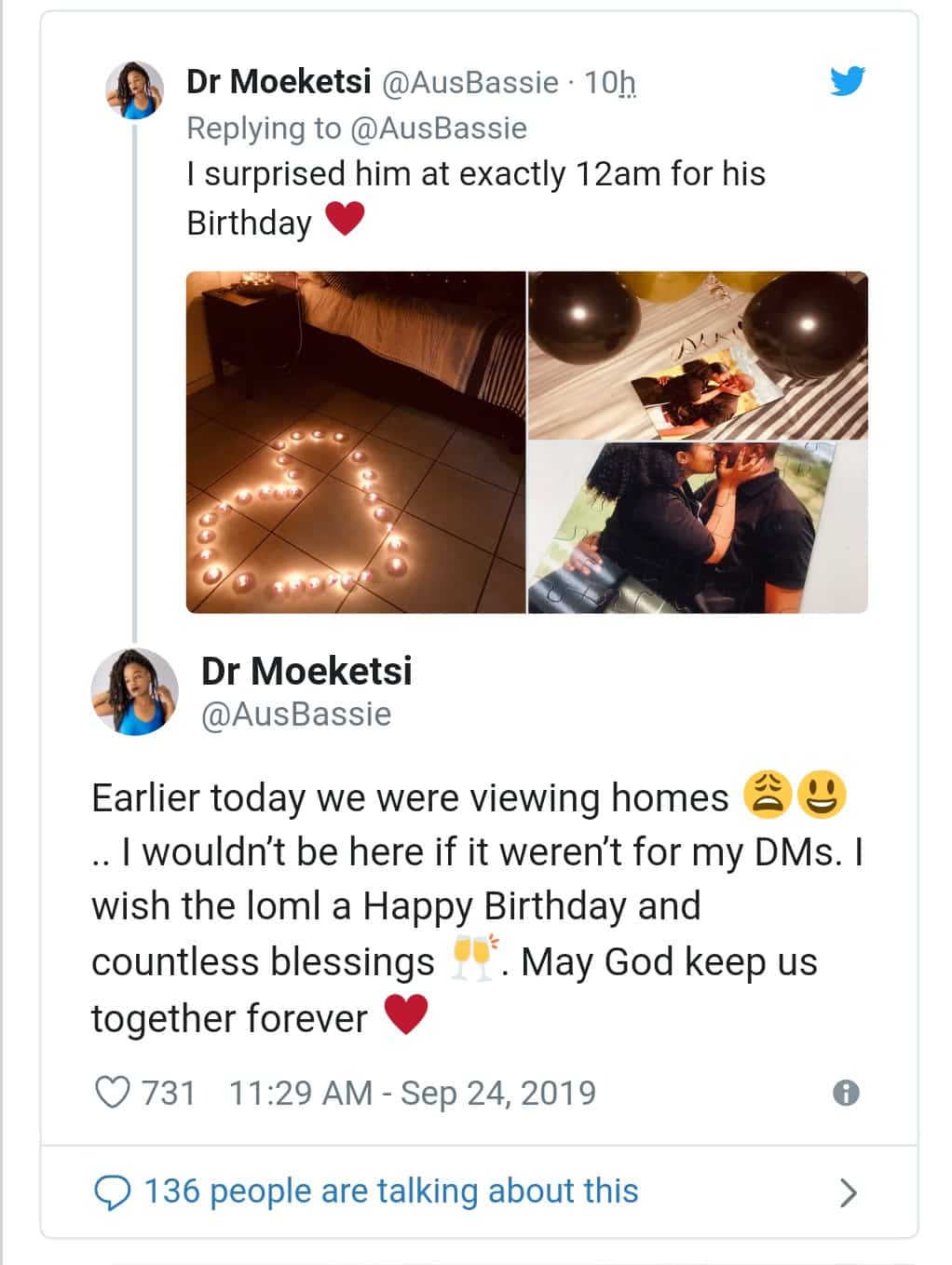
Task: Click Dr Moeketsi name in reply header
Action: click(279, 82)
